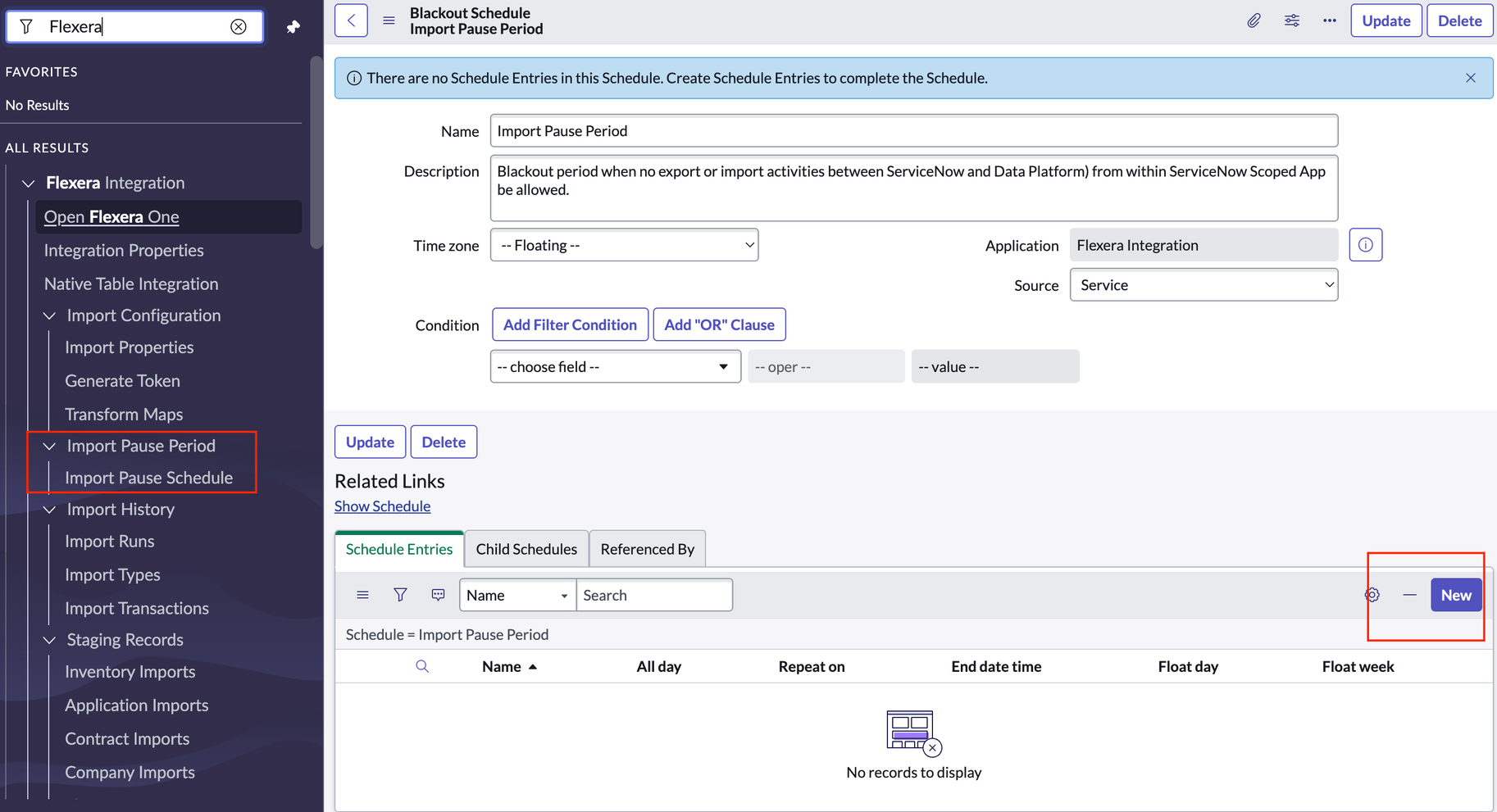Collapse the Import Configuration section
Viewport: 1497px width, 812px height.
click(x=49, y=315)
